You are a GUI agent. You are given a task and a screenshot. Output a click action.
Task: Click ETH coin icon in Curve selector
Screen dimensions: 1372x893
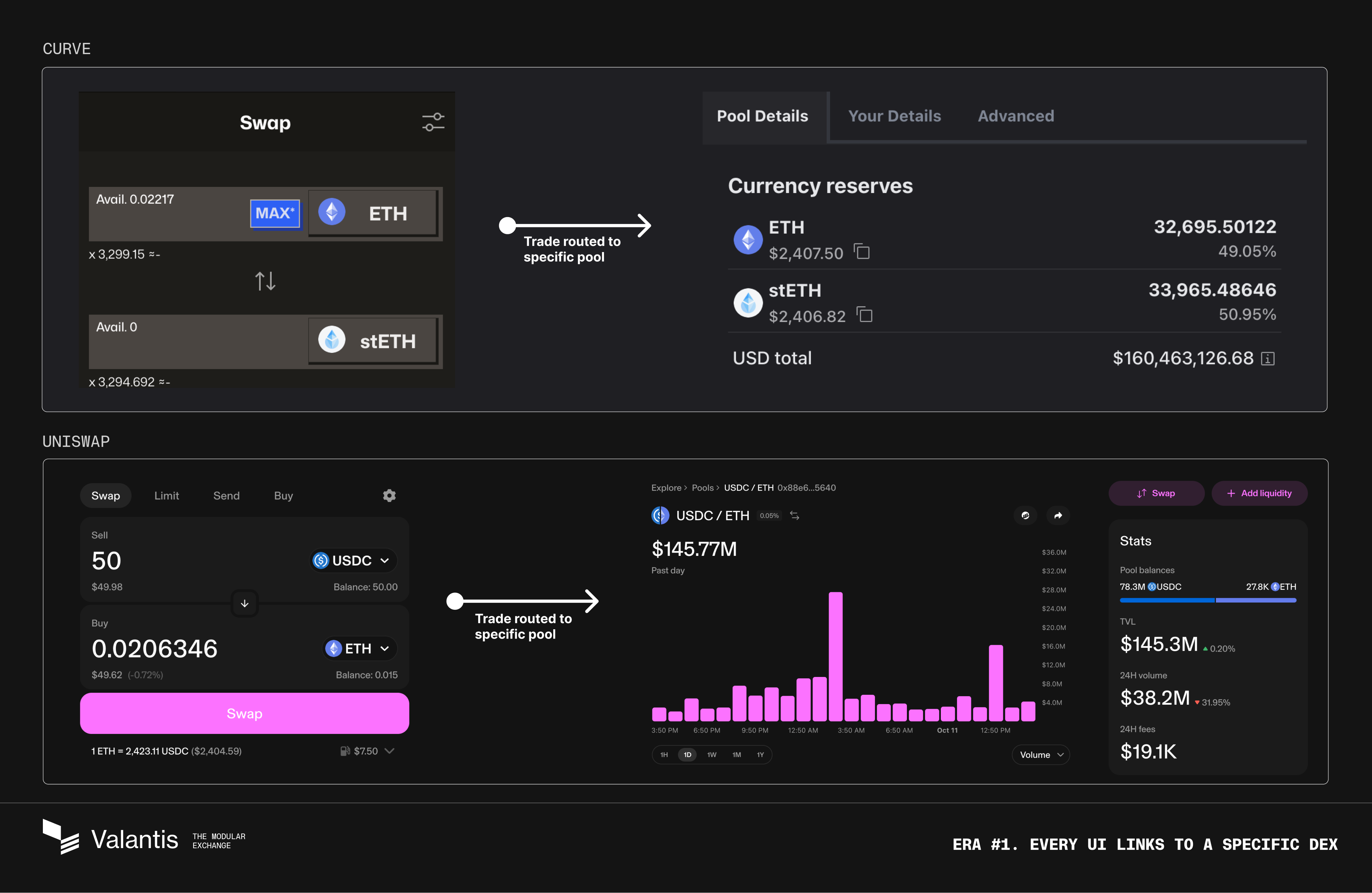tap(331, 212)
